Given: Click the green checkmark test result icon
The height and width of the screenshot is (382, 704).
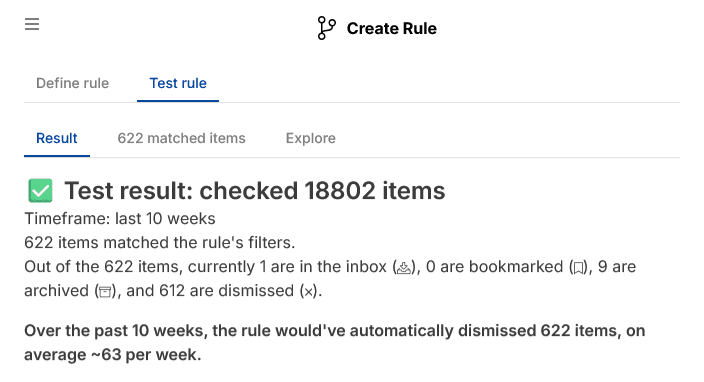Looking at the screenshot, I should (40, 190).
